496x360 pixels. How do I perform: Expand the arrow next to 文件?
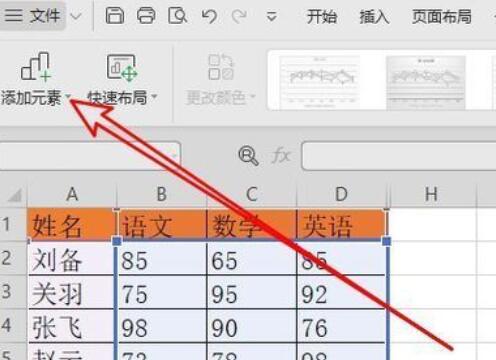[76, 16]
